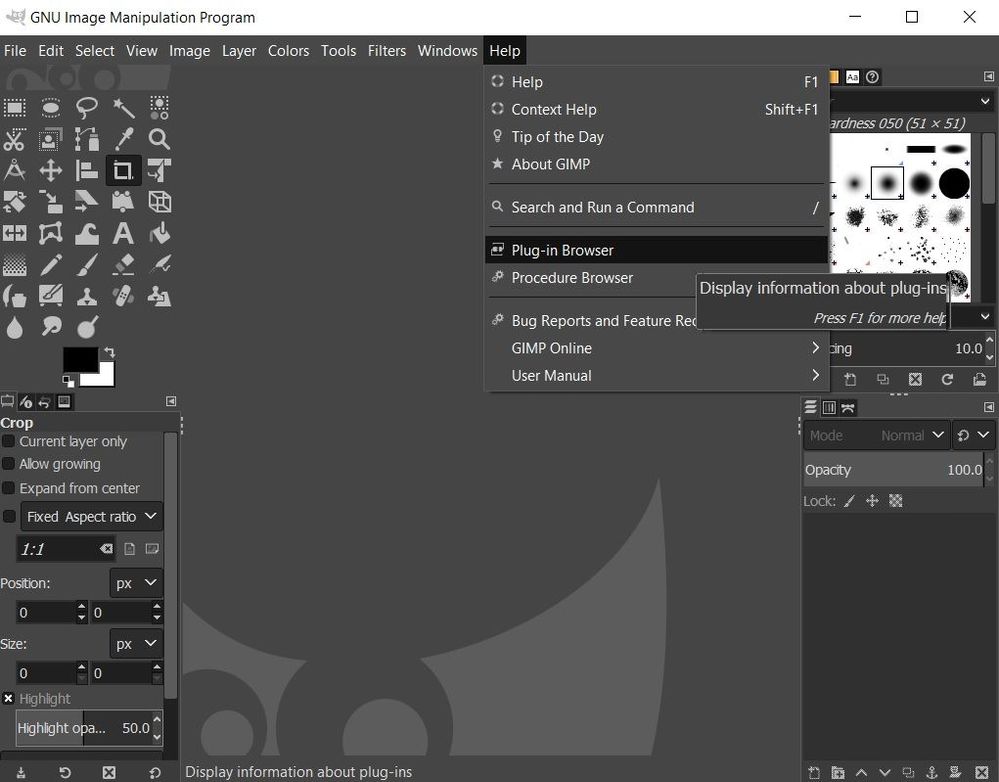Click the Size width input field

pos(46,673)
